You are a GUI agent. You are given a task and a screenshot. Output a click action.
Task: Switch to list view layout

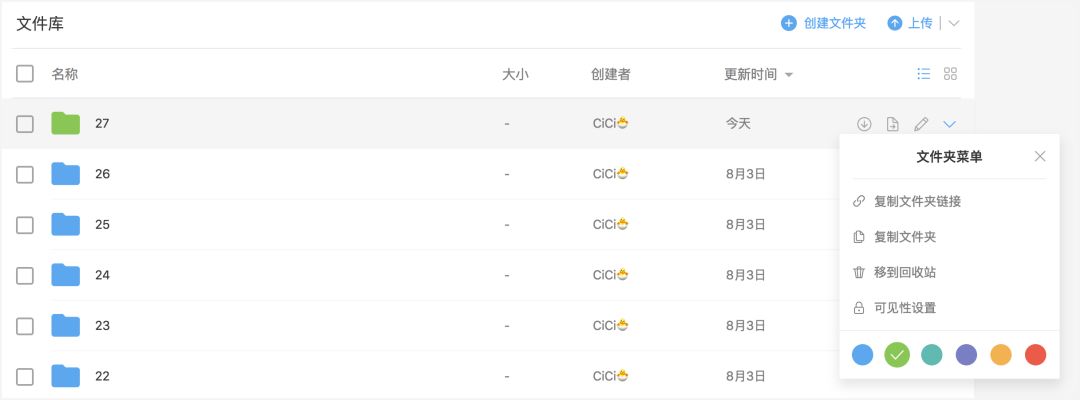point(924,74)
